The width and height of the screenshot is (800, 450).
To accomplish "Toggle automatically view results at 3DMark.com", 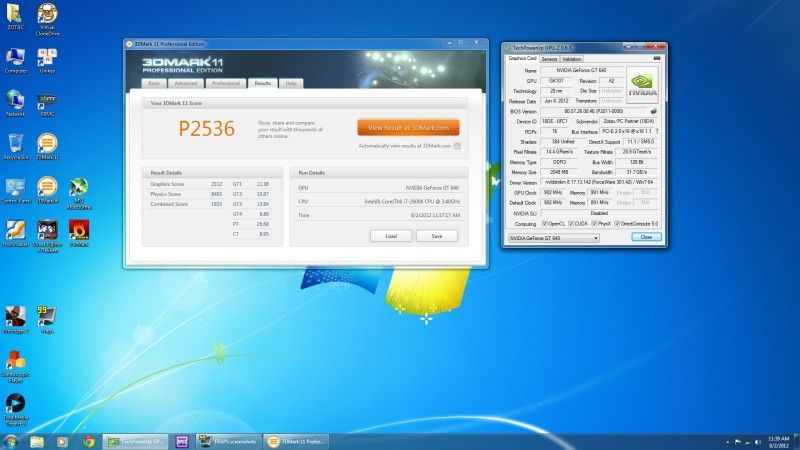I will (457, 146).
